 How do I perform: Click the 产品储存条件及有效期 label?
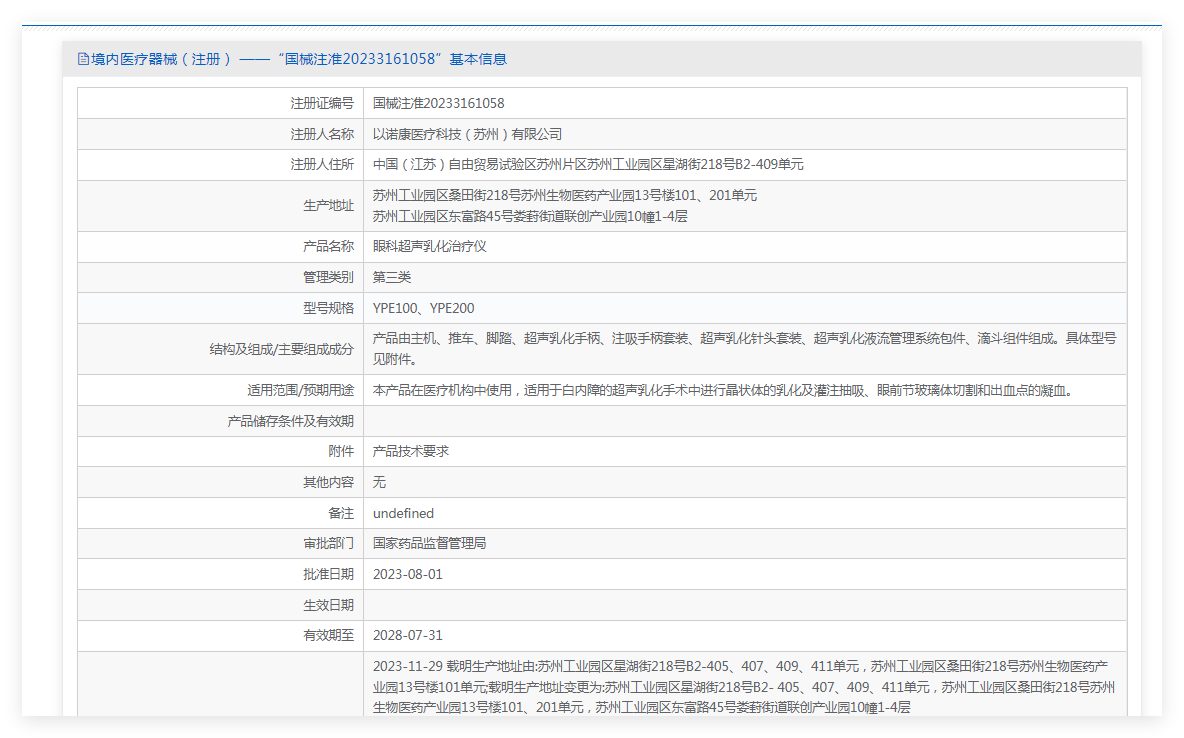tap(291, 421)
